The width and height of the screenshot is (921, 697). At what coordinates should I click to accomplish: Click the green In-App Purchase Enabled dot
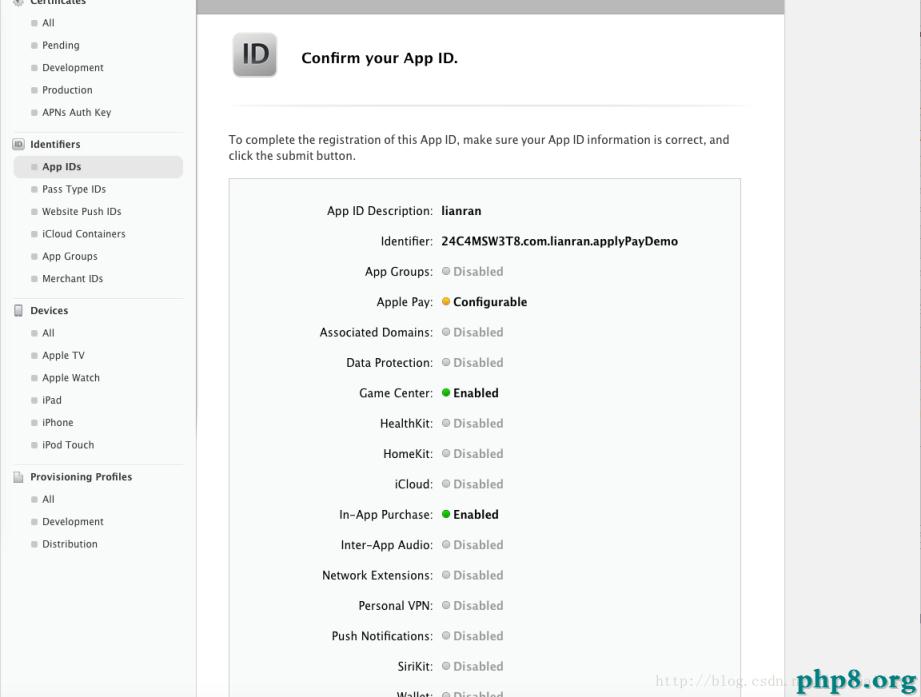coord(446,514)
